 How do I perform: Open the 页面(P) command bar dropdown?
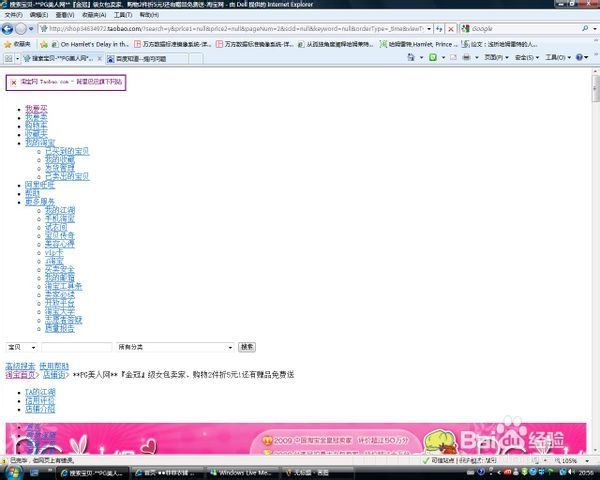(496, 57)
